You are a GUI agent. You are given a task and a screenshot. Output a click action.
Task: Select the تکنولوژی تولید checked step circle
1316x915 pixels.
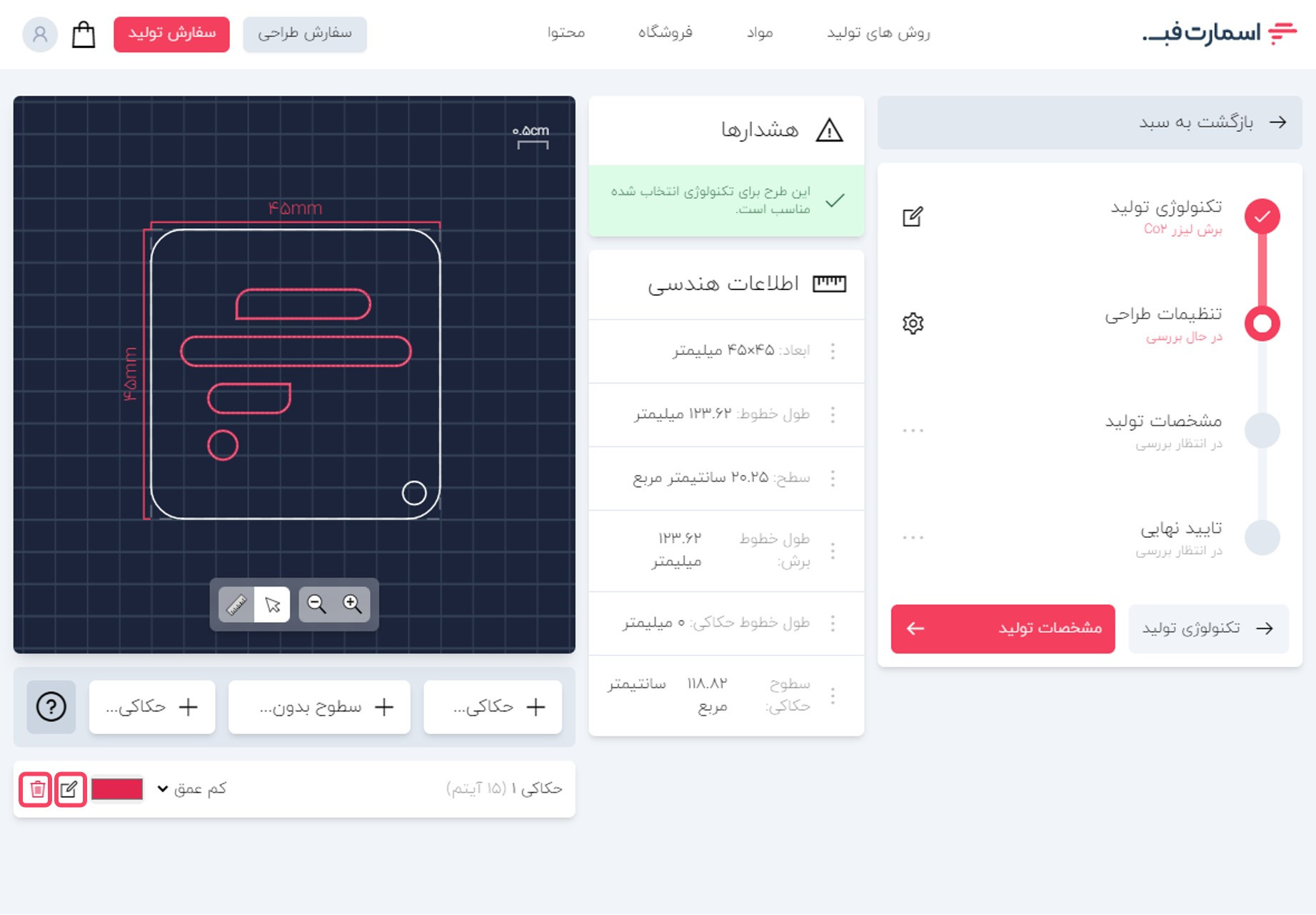coord(1262,216)
